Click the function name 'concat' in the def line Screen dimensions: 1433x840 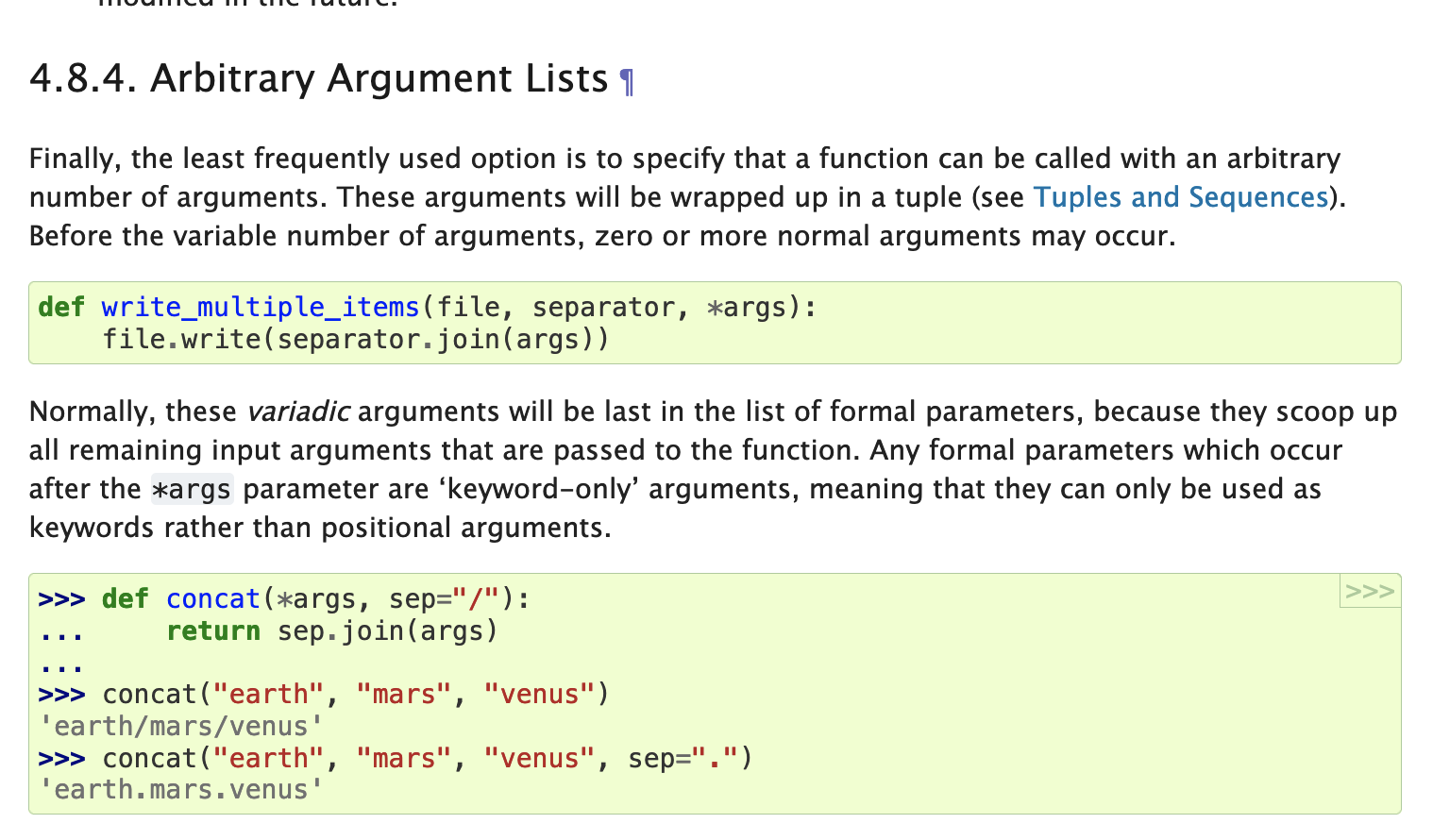pos(213,599)
